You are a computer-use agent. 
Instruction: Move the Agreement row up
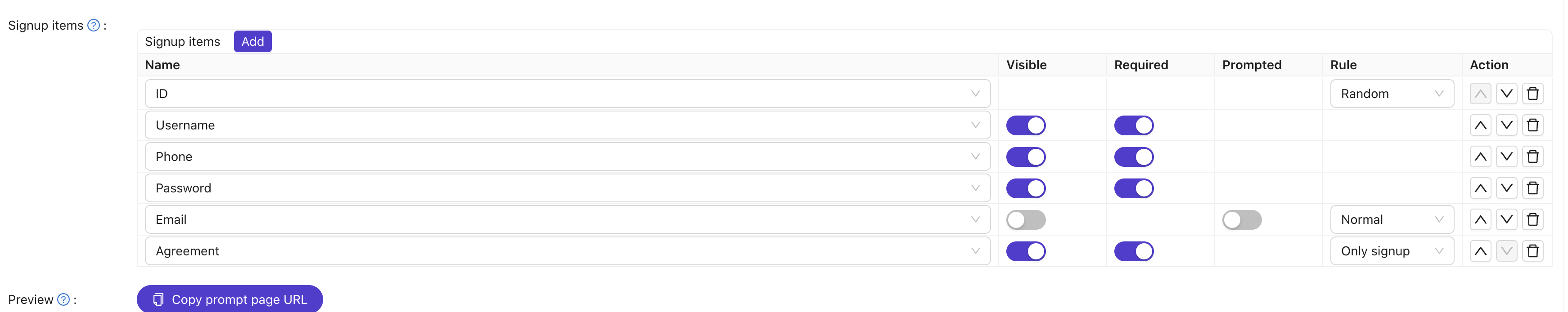click(1480, 250)
